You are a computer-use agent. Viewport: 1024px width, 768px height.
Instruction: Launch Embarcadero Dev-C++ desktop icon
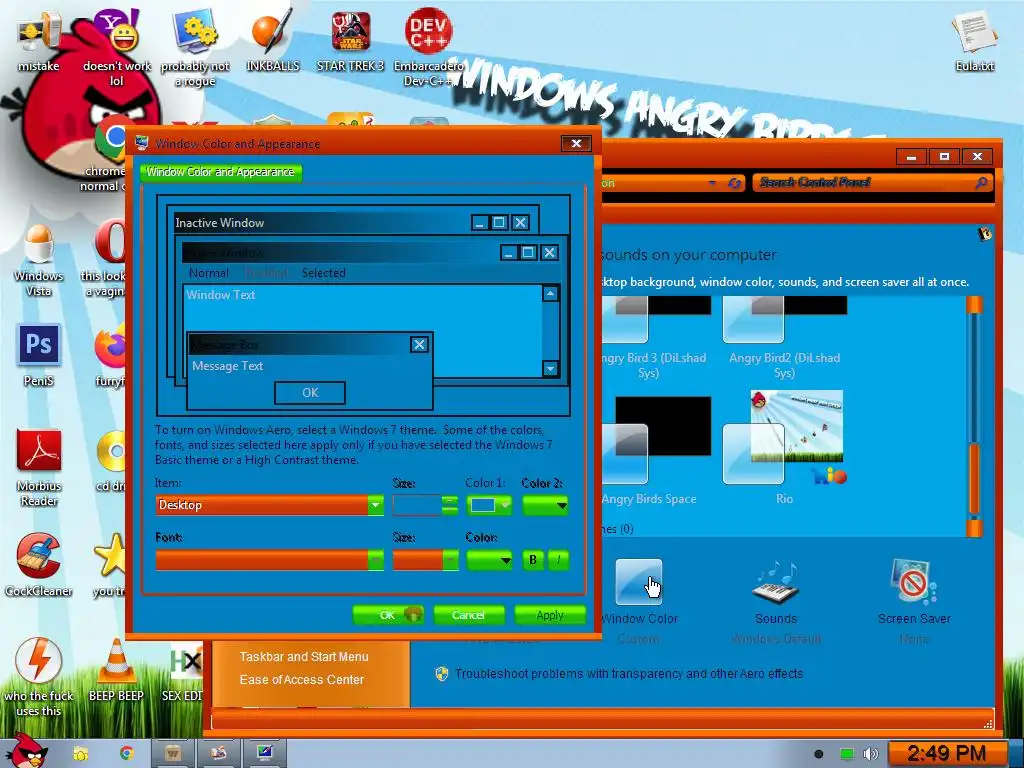[x=428, y=46]
